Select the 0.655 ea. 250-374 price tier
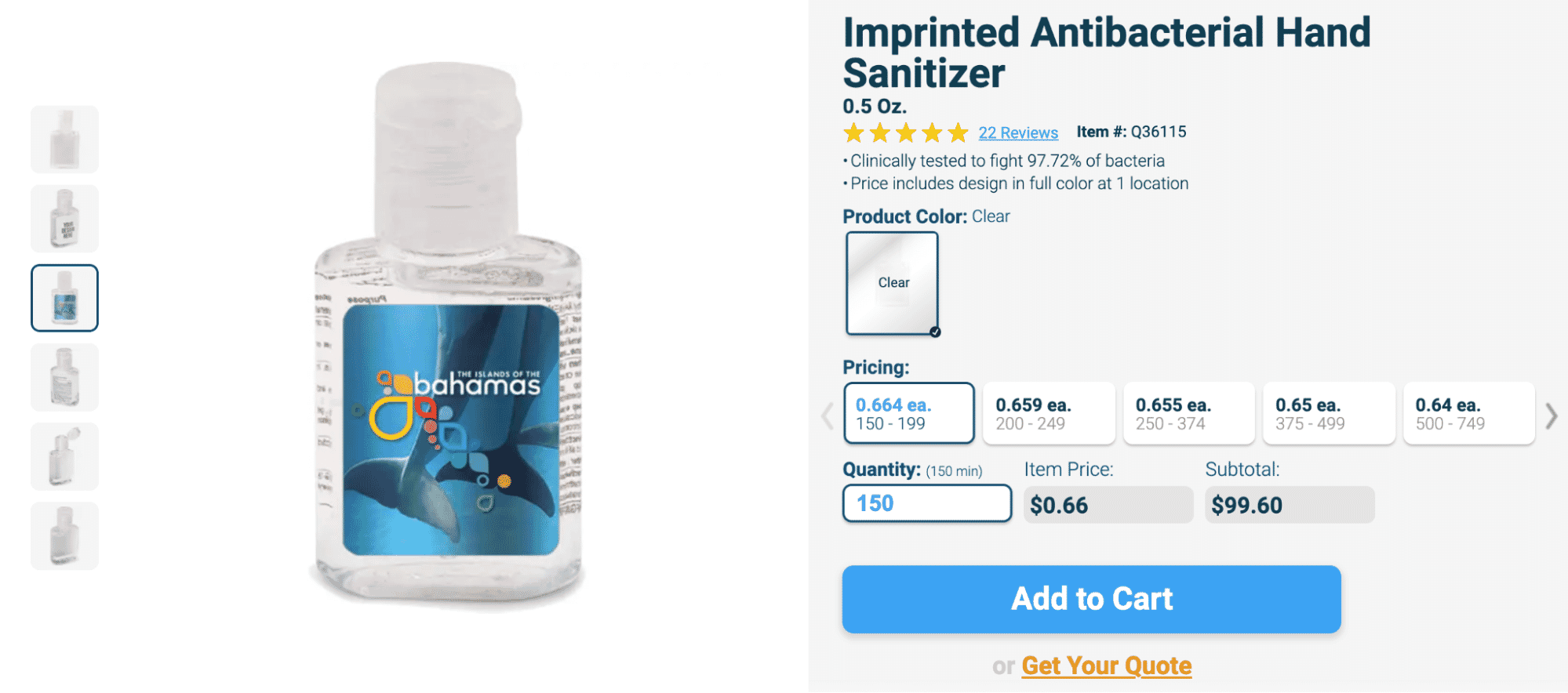The height and width of the screenshot is (693, 1568). tap(1188, 413)
